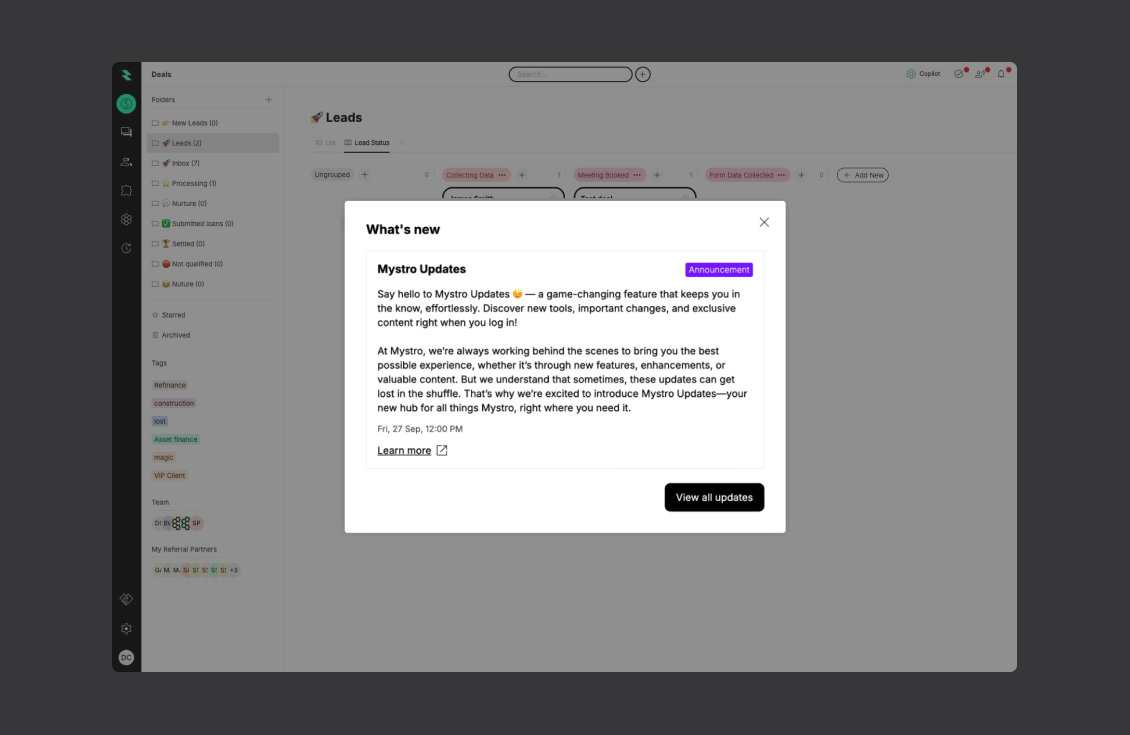The width and height of the screenshot is (1130, 735).
Task: Select the Inbox (7) folder
Action: click(x=213, y=163)
